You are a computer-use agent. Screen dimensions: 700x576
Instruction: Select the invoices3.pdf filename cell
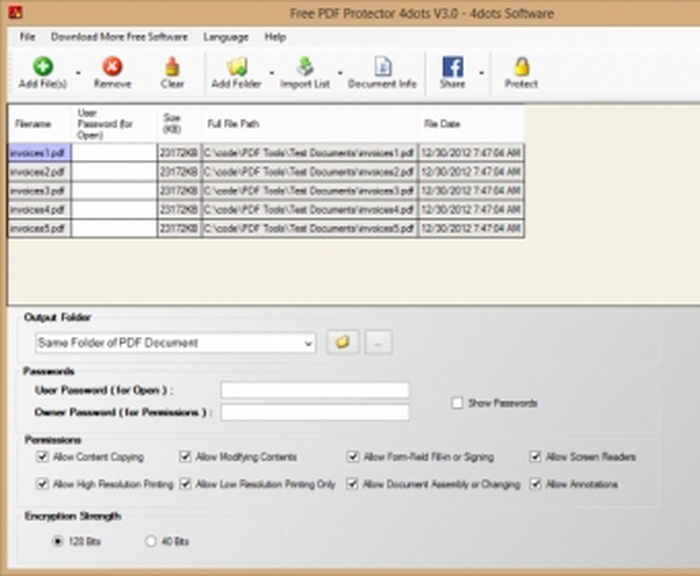click(39, 191)
